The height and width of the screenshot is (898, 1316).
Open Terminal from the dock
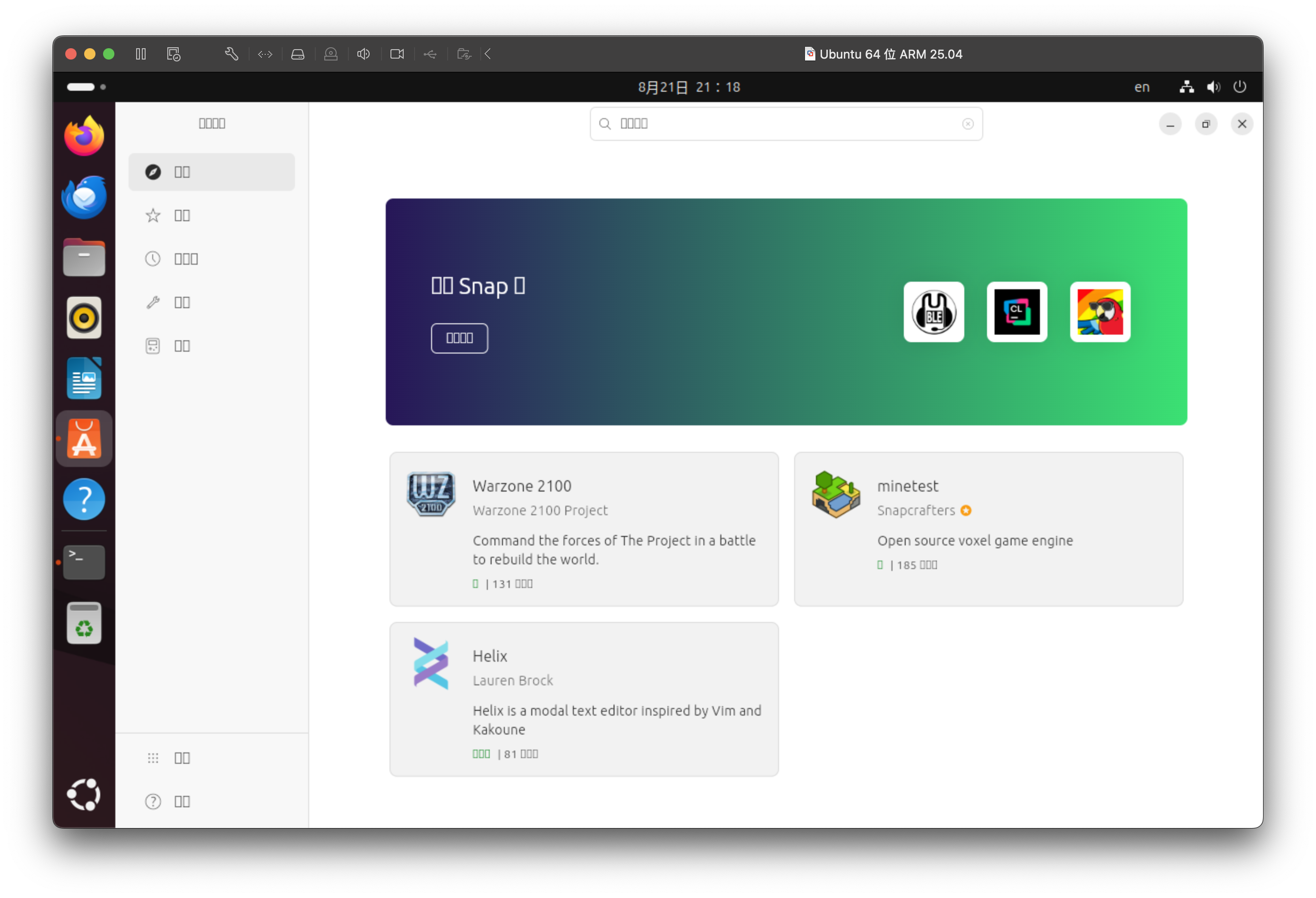point(84,562)
